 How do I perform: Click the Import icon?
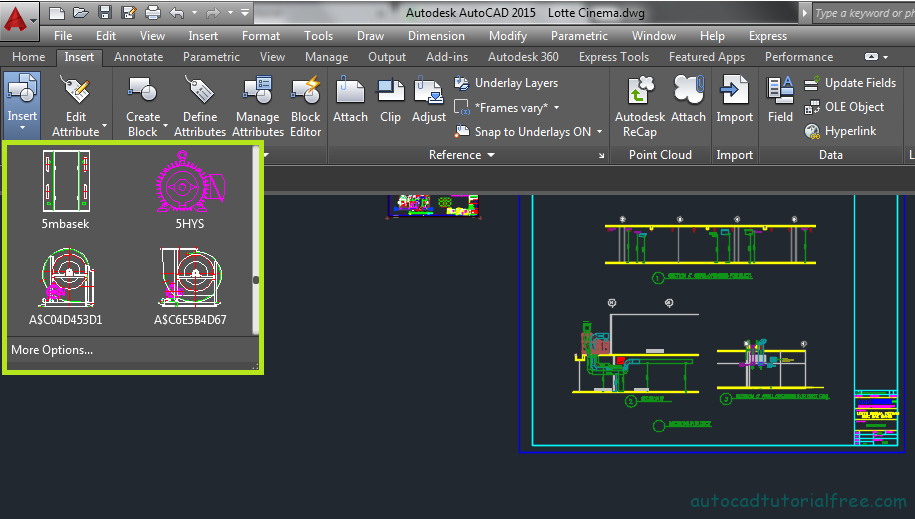[734, 89]
